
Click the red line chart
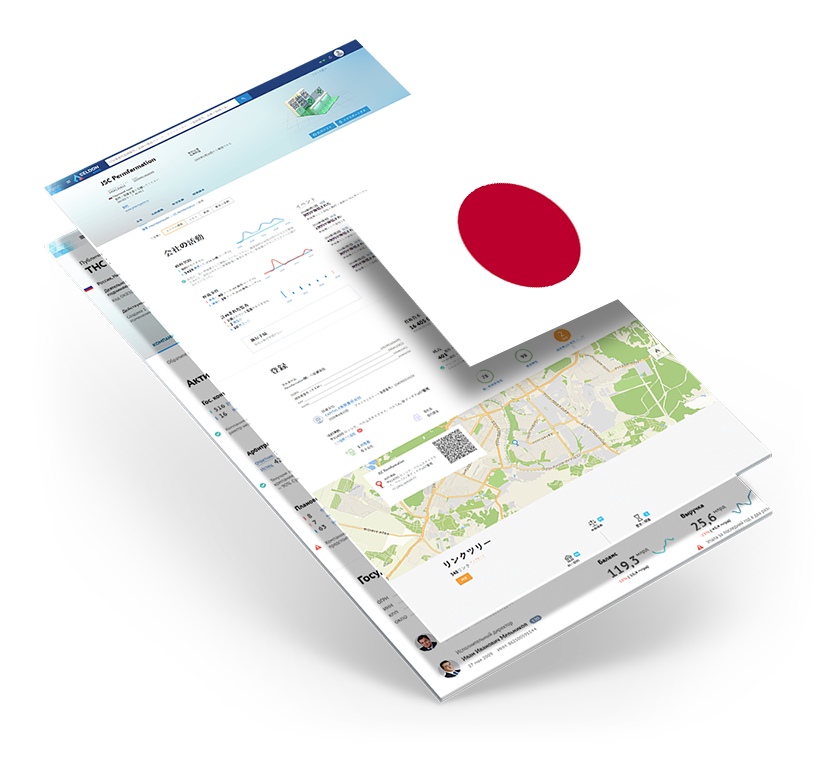tap(289, 260)
